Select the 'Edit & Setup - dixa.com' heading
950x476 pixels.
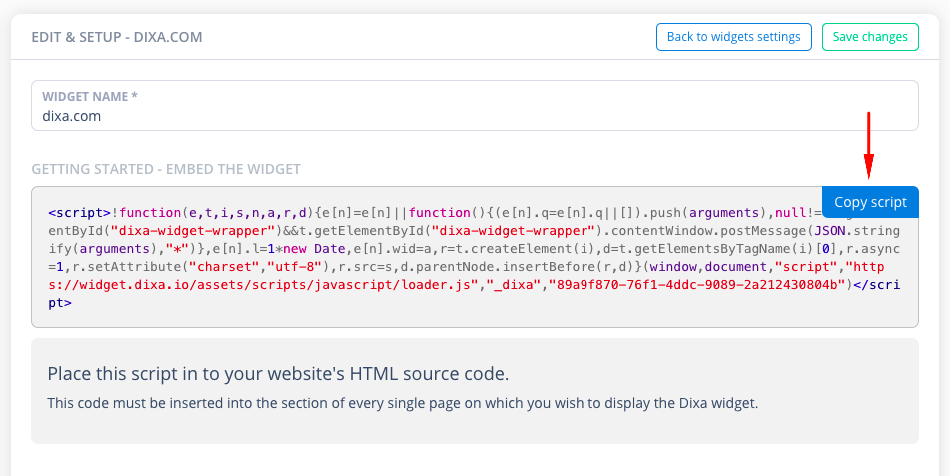pyautogui.click(x=117, y=37)
